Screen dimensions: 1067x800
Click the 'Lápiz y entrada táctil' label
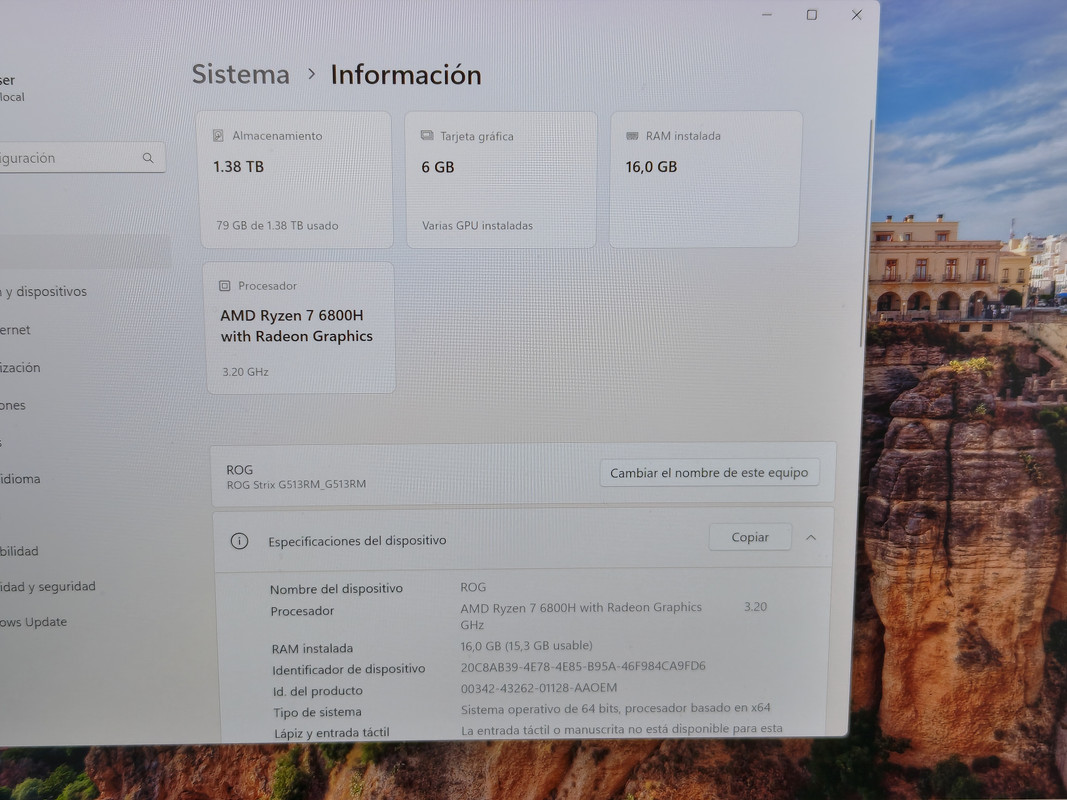click(x=331, y=733)
